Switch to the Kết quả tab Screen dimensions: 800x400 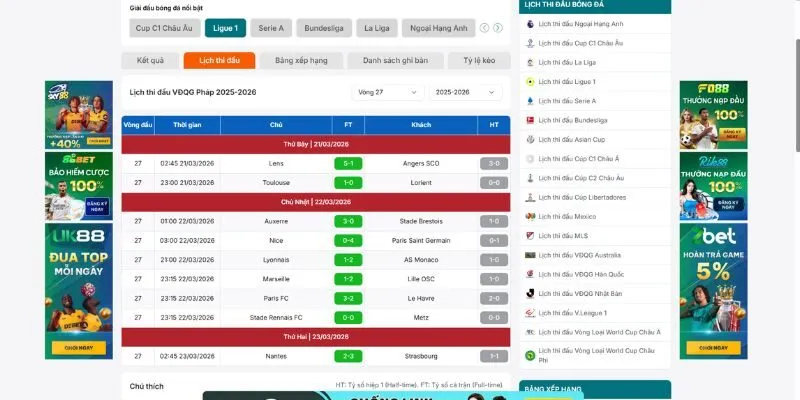pos(150,61)
